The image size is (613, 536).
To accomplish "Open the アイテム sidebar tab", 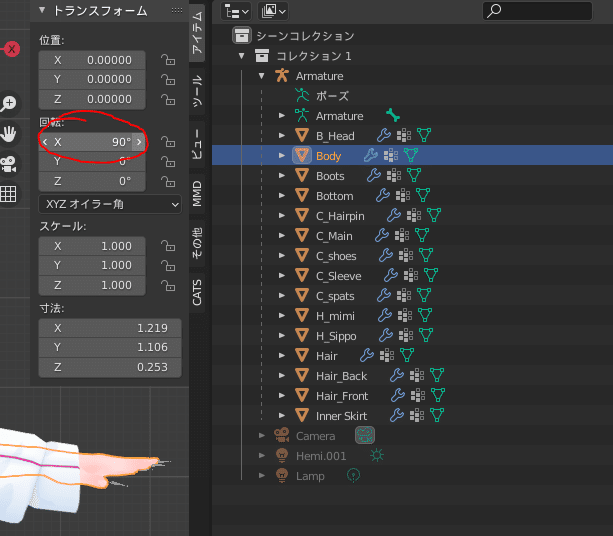I will click(x=197, y=33).
